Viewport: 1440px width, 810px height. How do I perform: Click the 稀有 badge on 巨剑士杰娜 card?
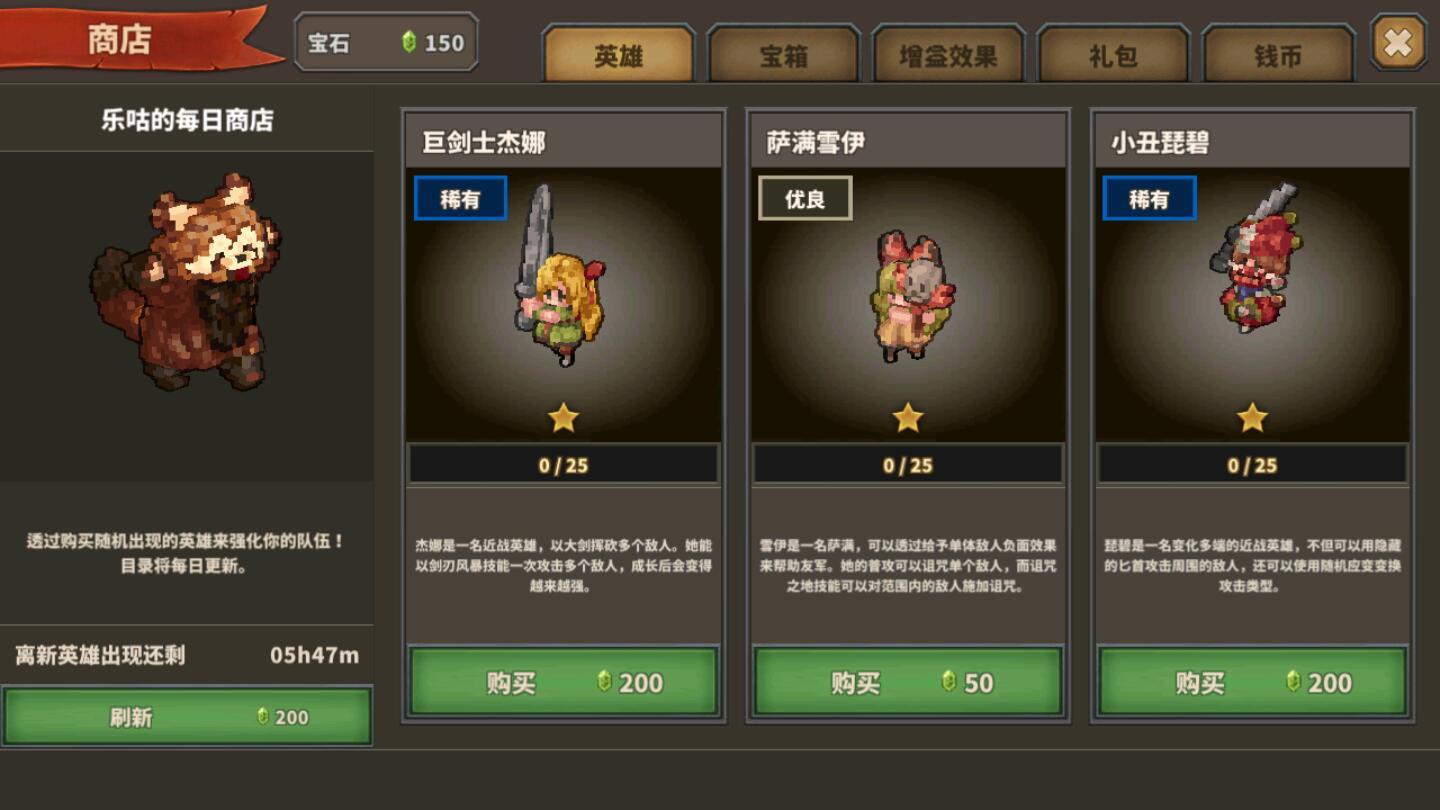pos(460,199)
